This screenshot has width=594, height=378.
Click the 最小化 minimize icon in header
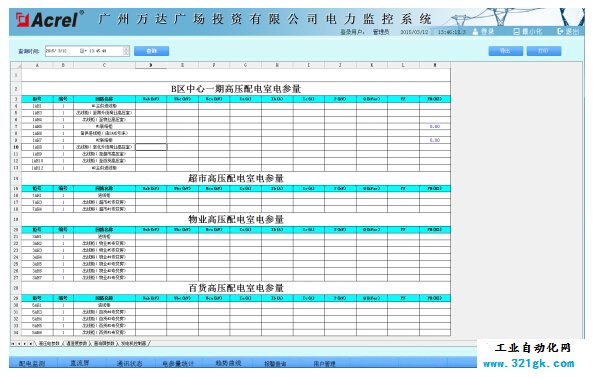(516, 32)
